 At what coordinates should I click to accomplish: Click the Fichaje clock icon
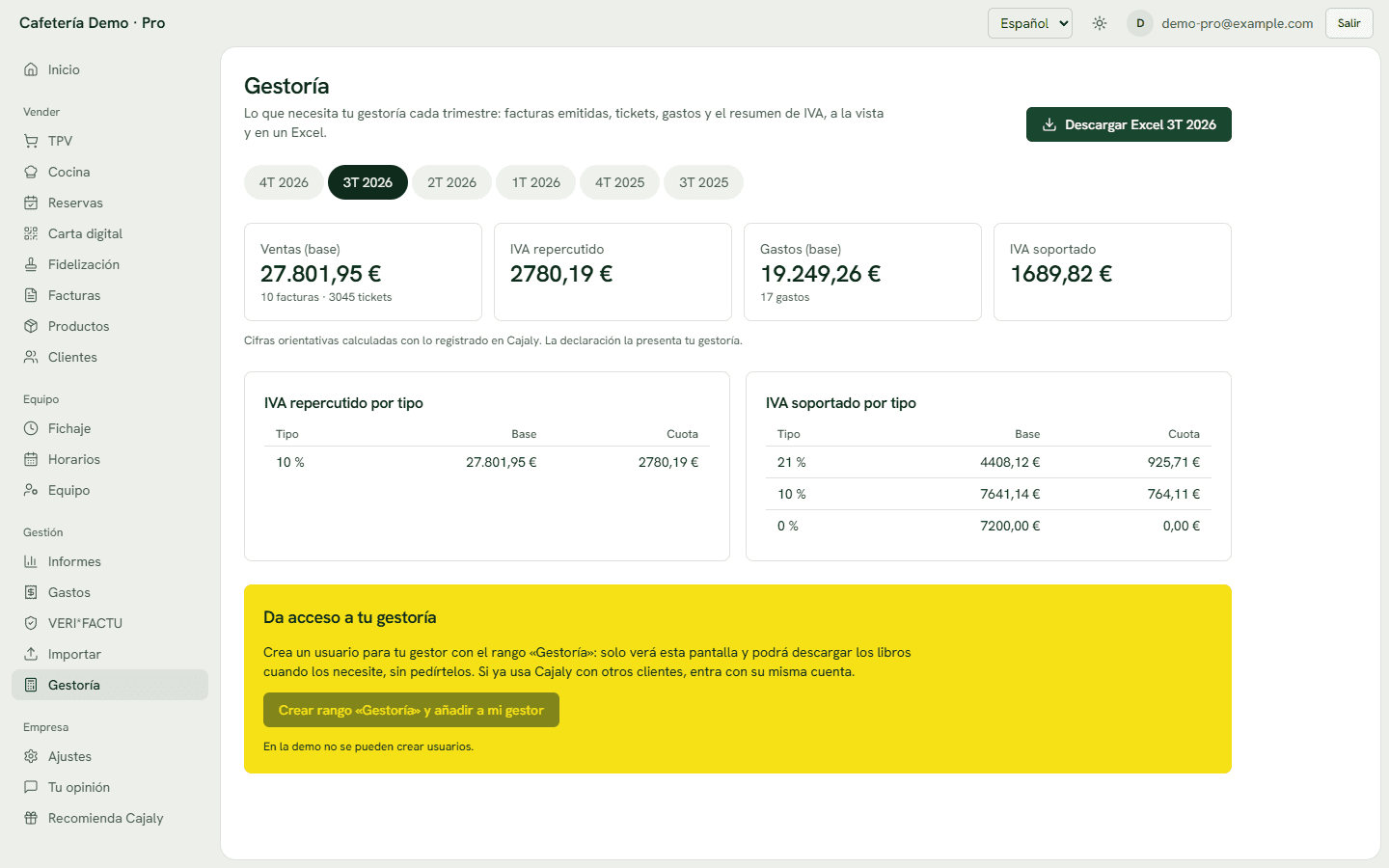tap(31, 428)
